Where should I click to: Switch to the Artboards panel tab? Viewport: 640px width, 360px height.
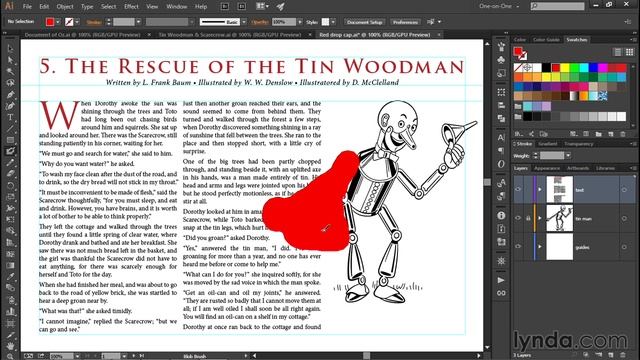(x=578, y=168)
